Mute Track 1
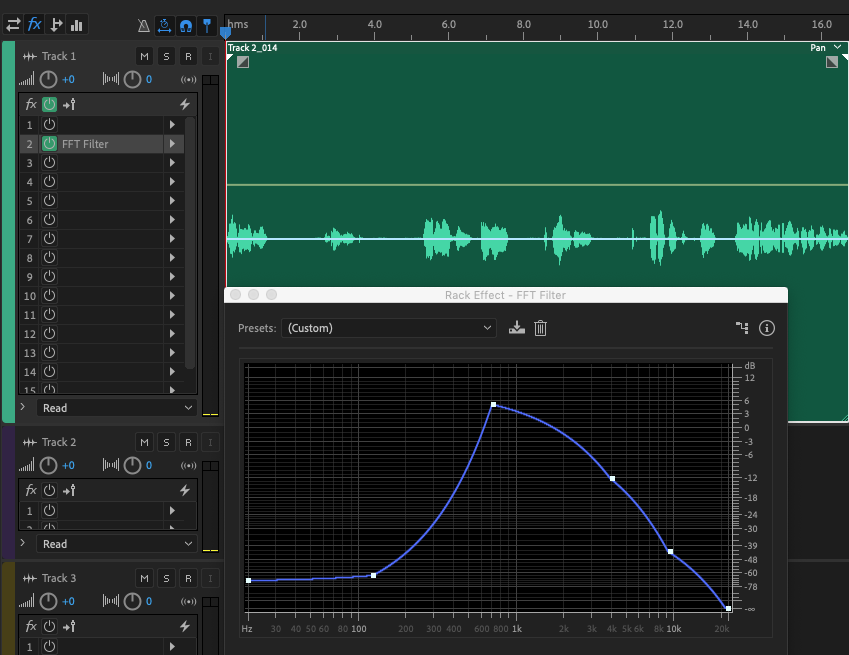 coord(144,56)
